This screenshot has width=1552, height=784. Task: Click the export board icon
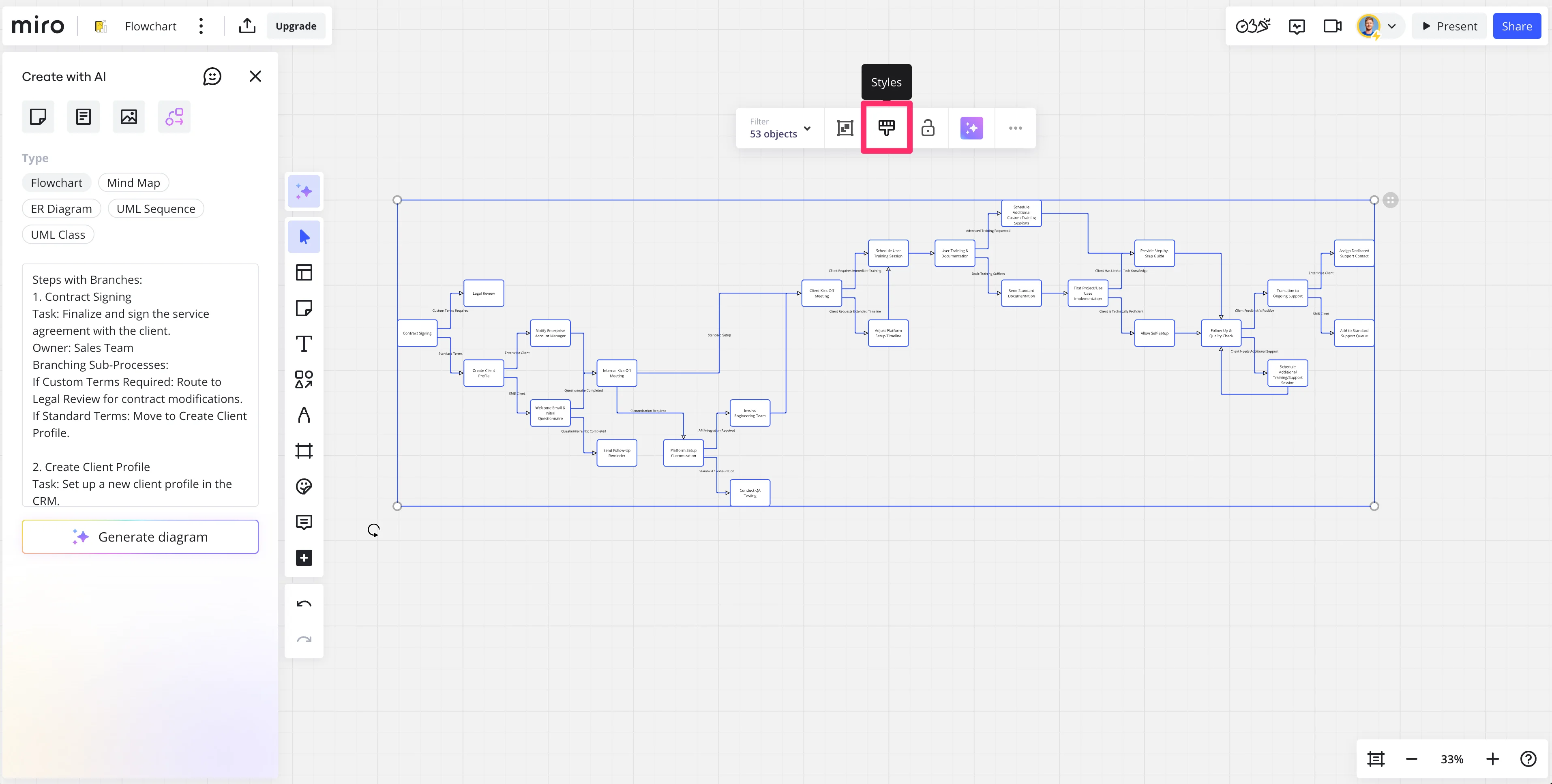pyautogui.click(x=247, y=26)
